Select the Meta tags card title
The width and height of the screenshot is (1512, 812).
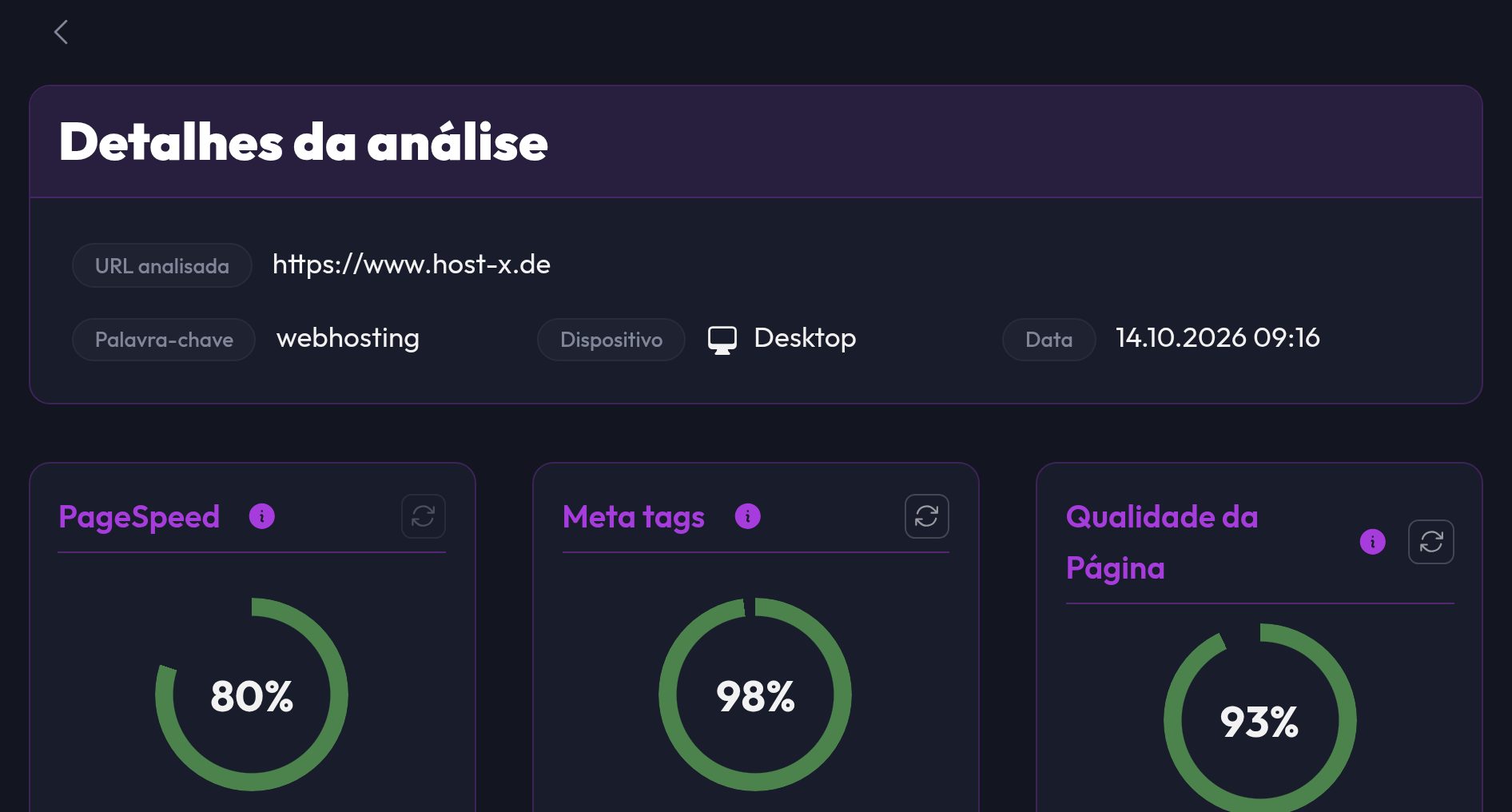click(x=634, y=517)
